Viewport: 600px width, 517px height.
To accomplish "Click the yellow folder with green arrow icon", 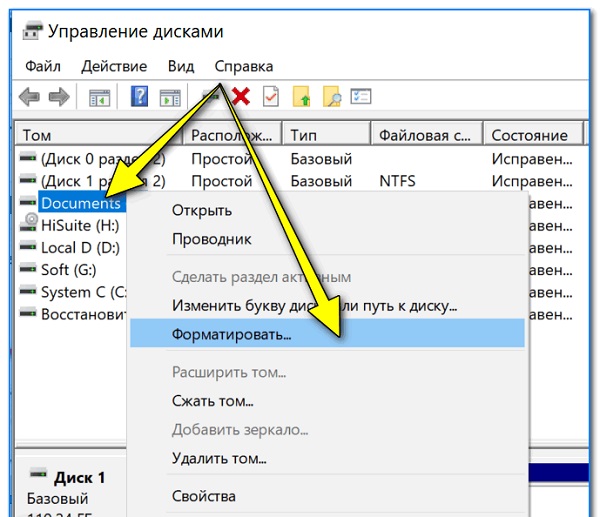I will (x=301, y=96).
